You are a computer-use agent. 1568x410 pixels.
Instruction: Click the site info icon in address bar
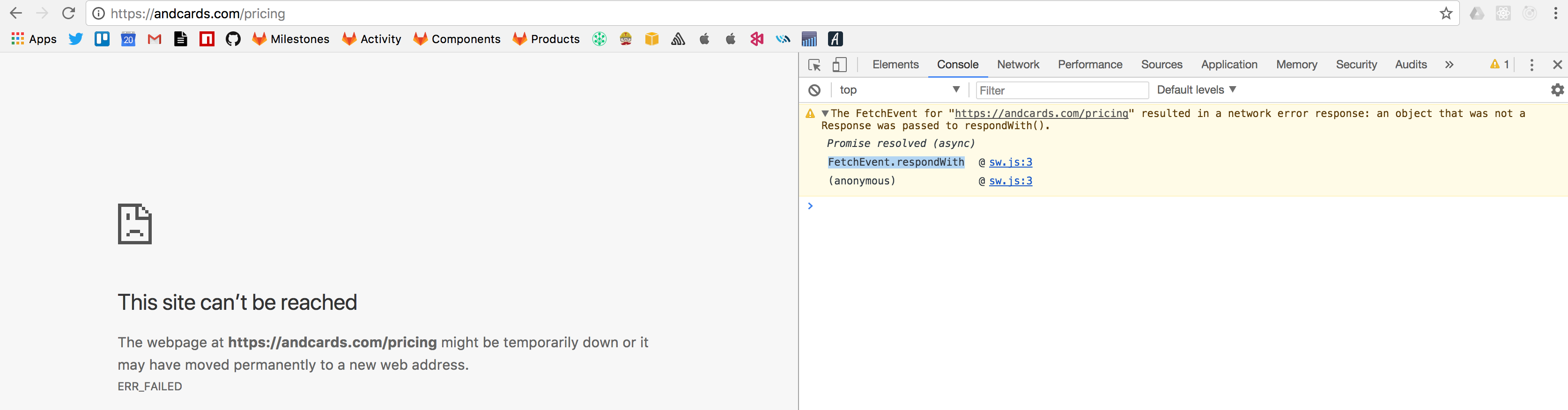click(99, 14)
